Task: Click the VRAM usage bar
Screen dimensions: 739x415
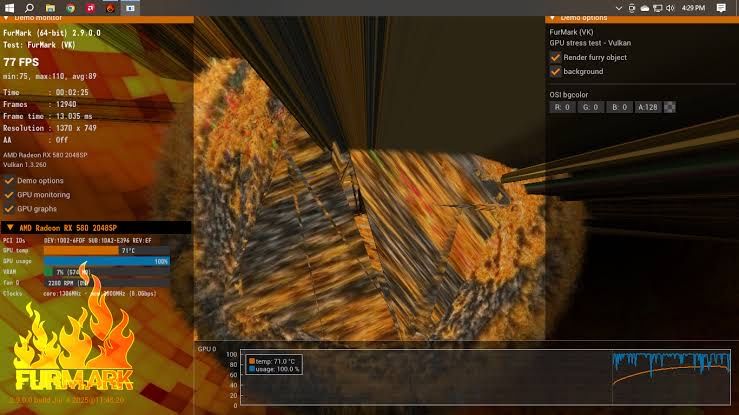Action: coord(107,272)
